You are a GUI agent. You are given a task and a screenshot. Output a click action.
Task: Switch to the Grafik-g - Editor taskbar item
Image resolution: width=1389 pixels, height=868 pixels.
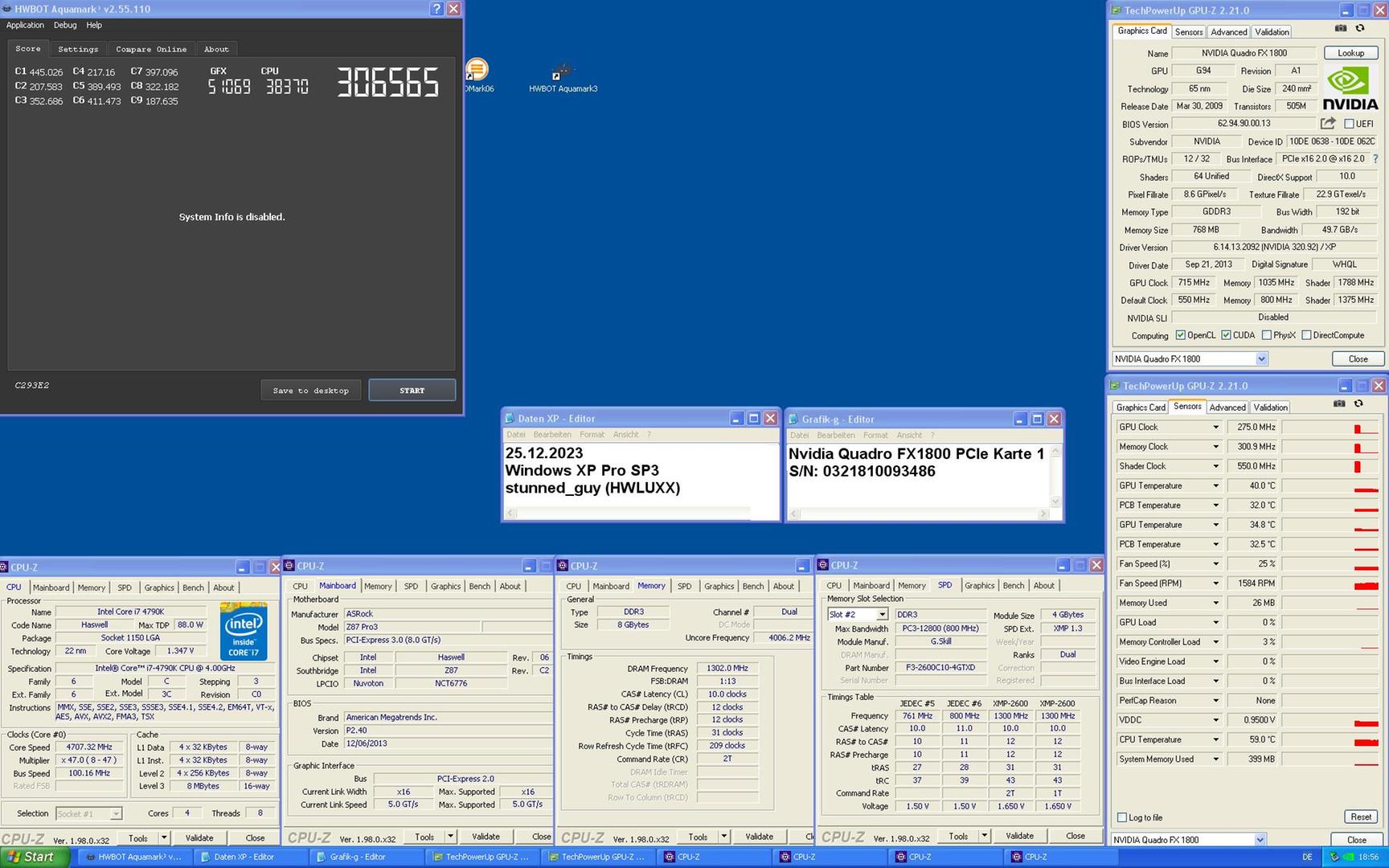pyautogui.click(x=367, y=857)
